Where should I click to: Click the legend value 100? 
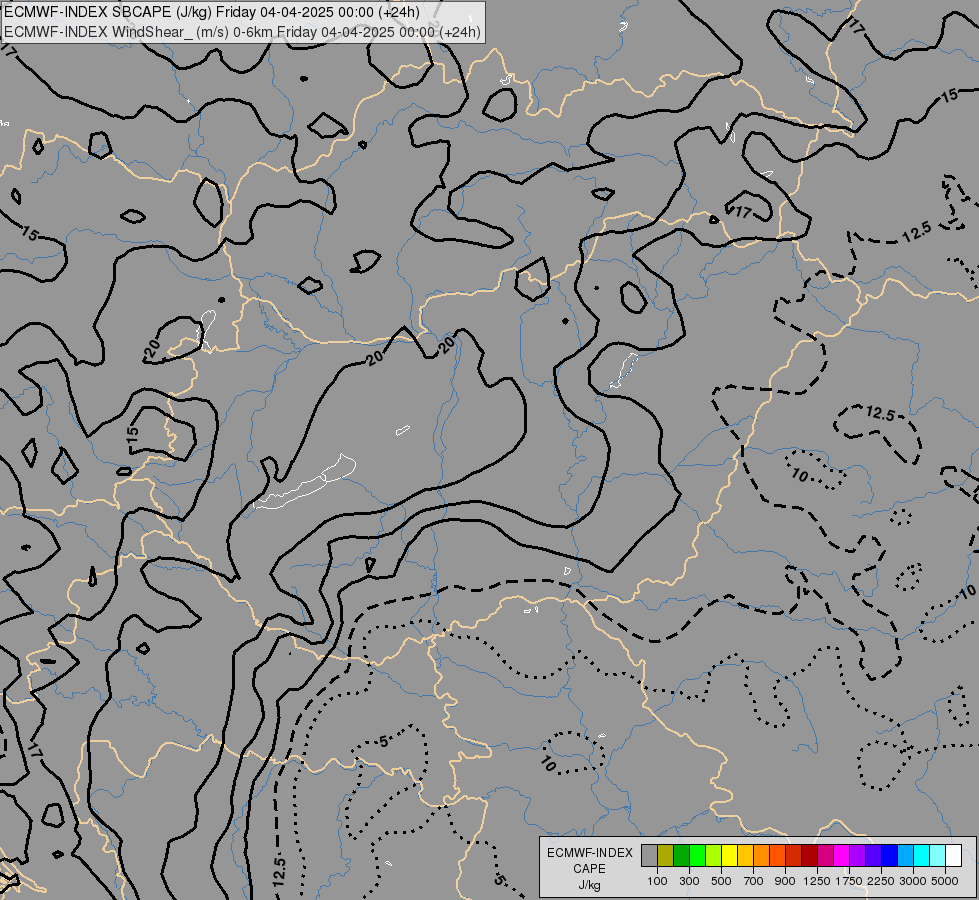pyautogui.click(x=657, y=881)
